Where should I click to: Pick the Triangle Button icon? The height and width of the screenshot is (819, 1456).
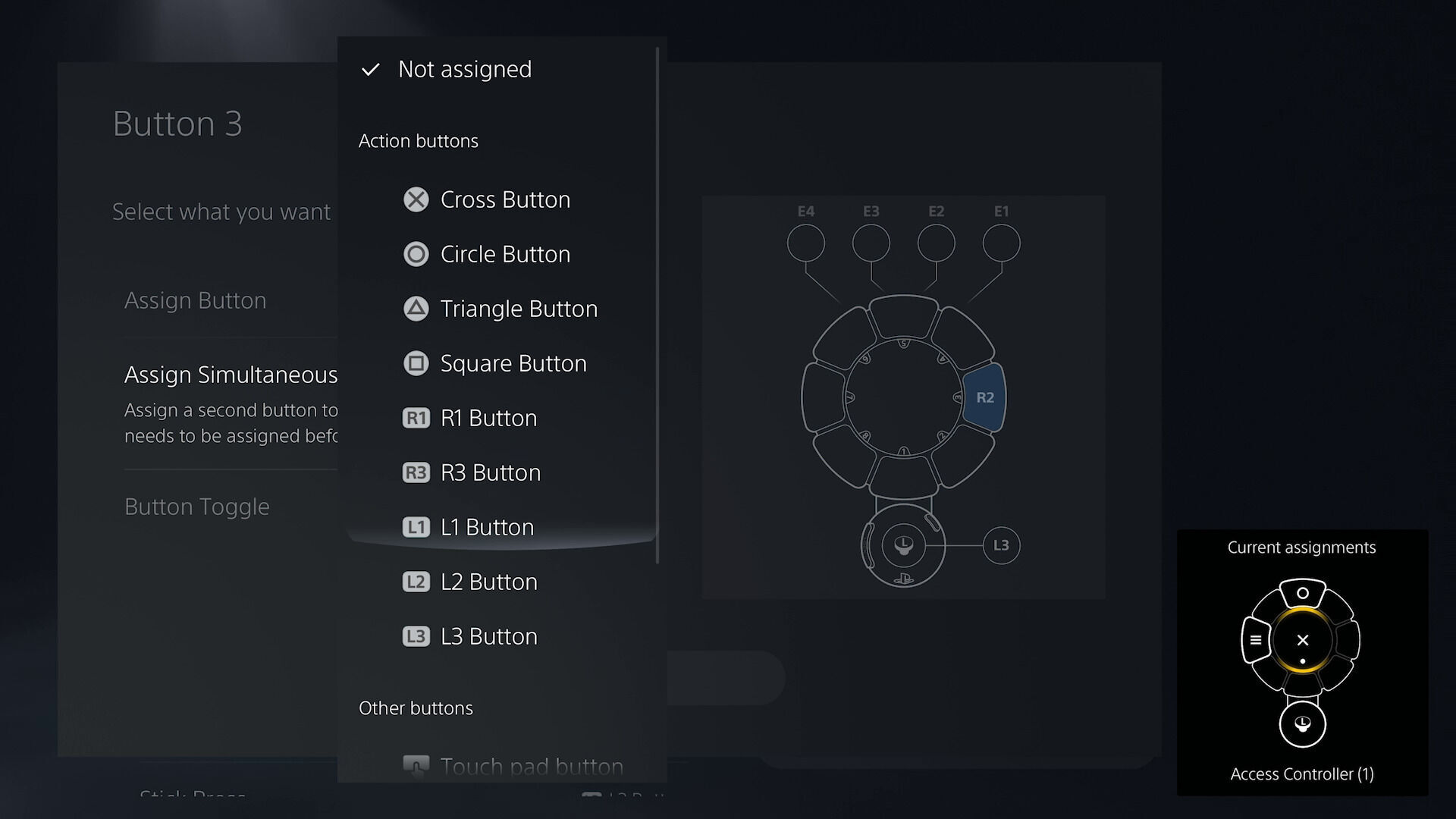click(416, 309)
